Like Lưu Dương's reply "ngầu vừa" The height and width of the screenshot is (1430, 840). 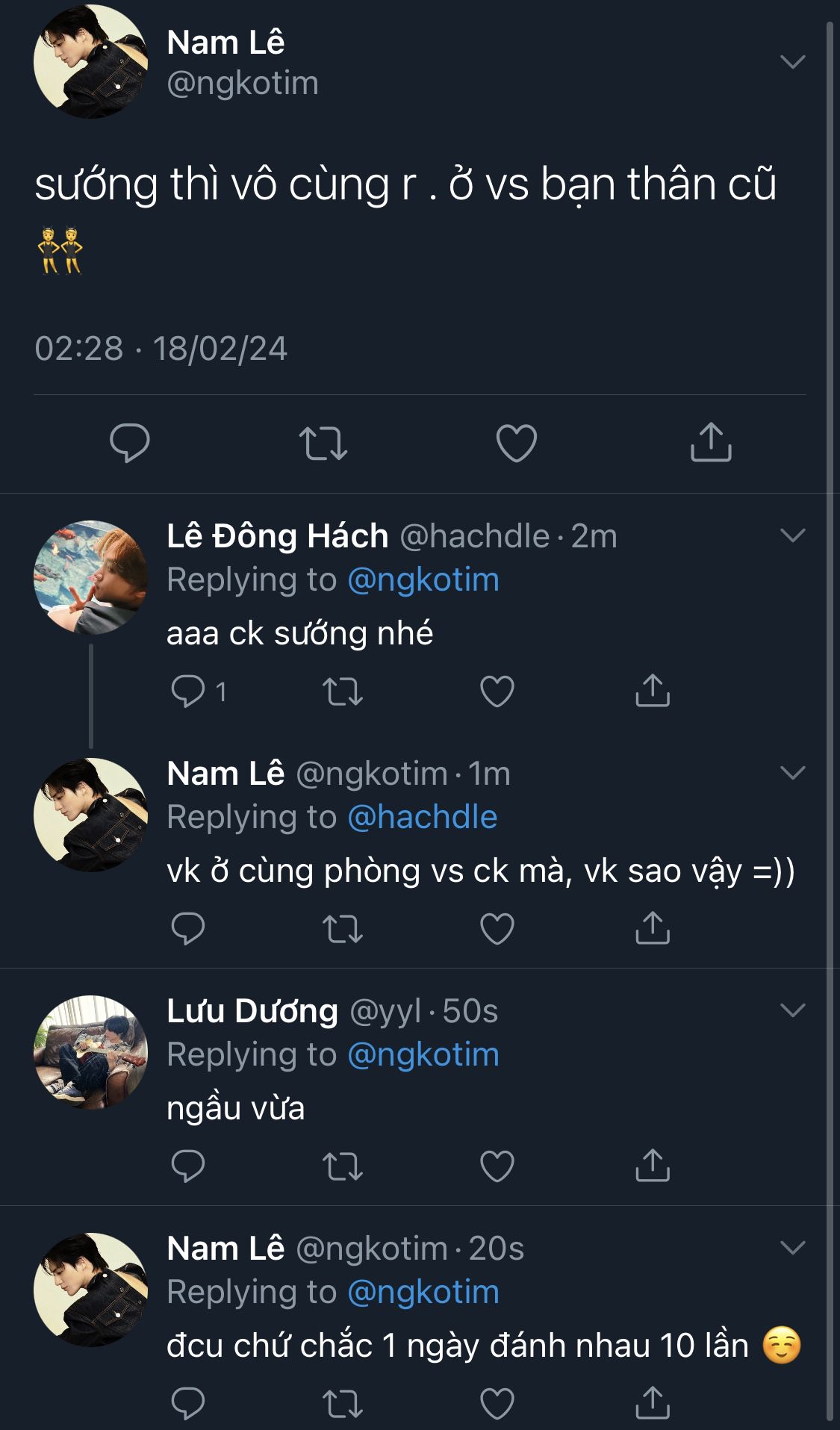[497, 1166]
